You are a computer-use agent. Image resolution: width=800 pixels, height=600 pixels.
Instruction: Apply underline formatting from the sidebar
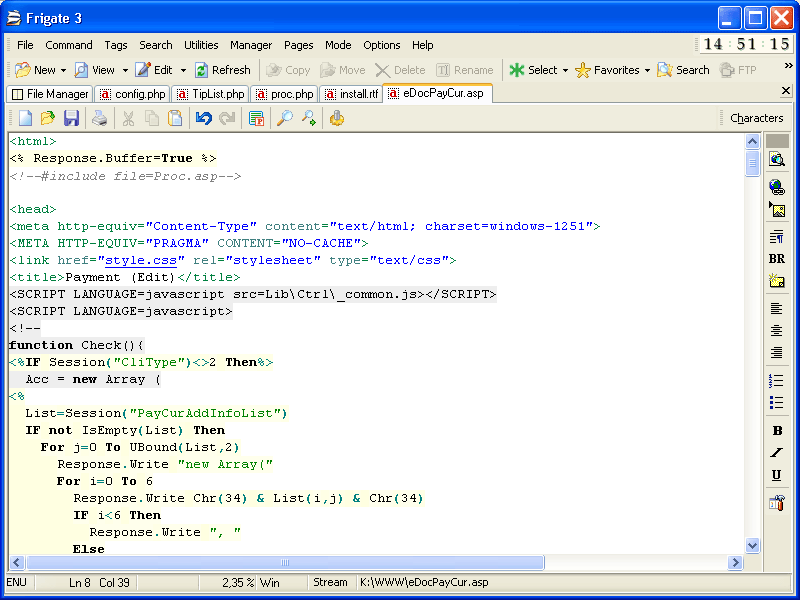point(777,475)
